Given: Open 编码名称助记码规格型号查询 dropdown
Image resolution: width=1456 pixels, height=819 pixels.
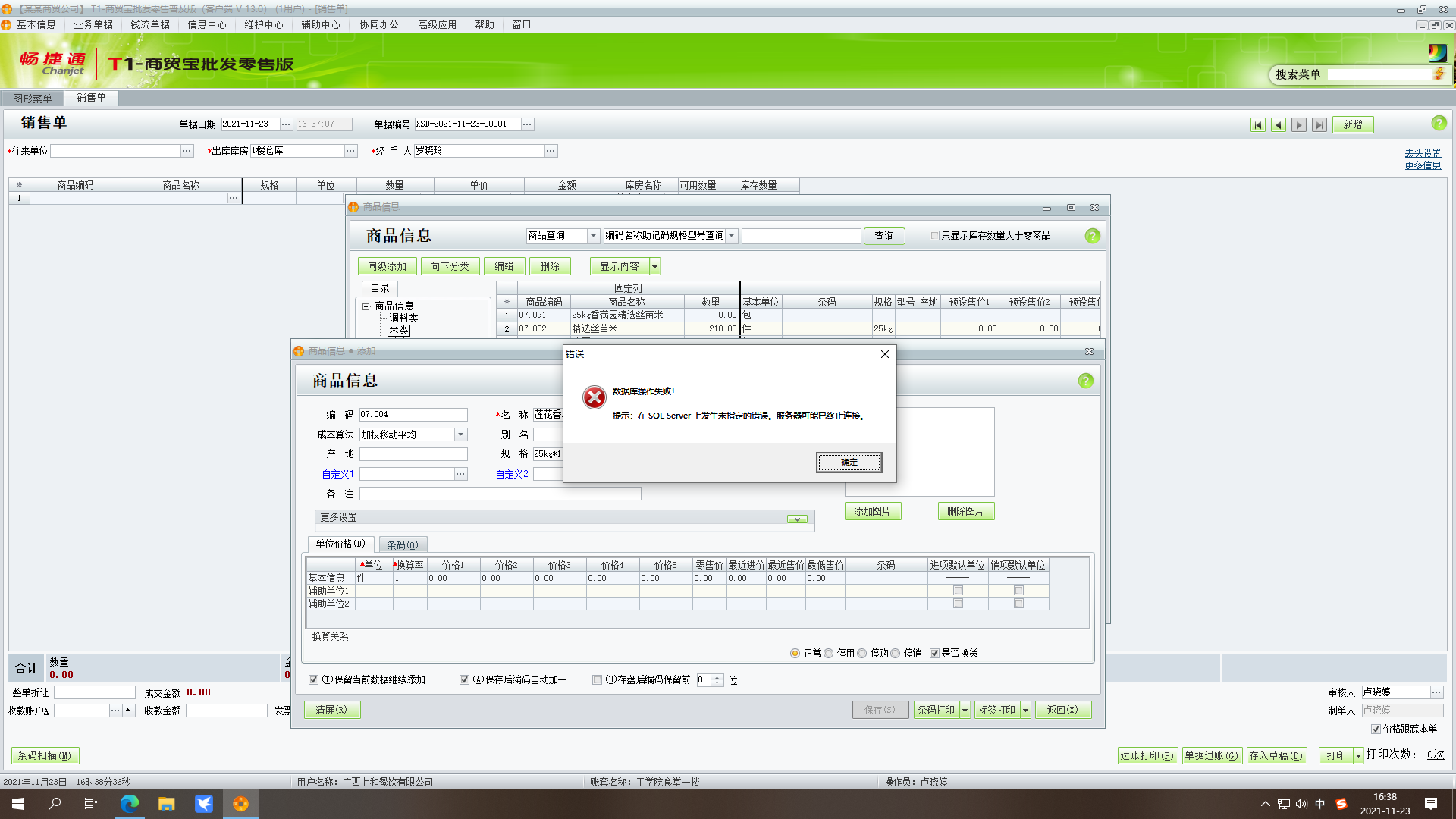Looking at the screenshot, I should pyautogui.click(x=731, y=236).
